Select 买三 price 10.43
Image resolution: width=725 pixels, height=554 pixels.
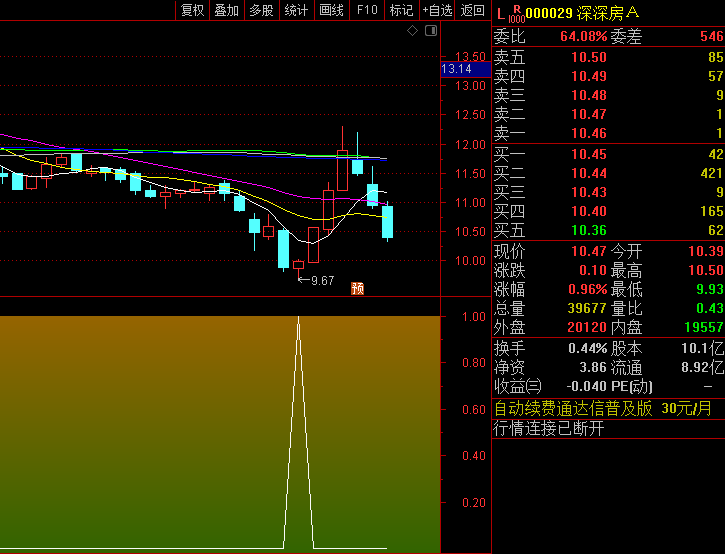click(589, 192)
